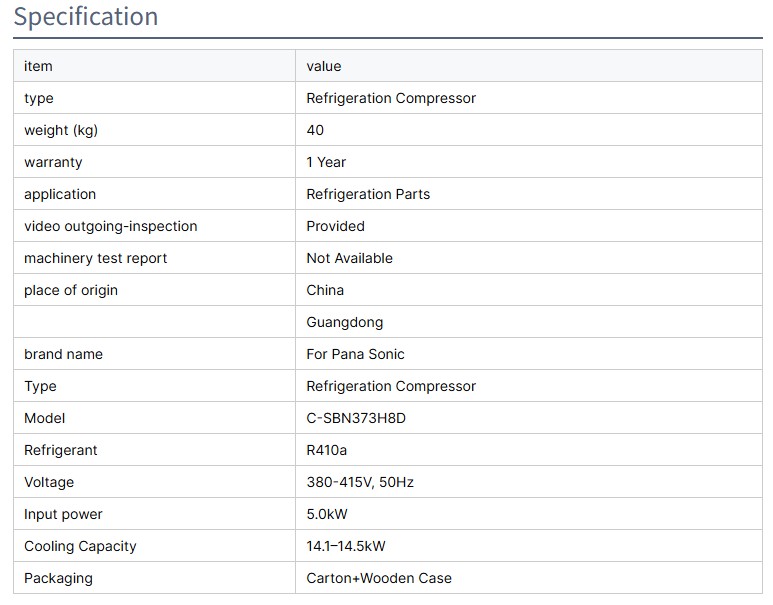Click the 'value' column header cell
The image size is (773, 605).
tap(324, 66)
